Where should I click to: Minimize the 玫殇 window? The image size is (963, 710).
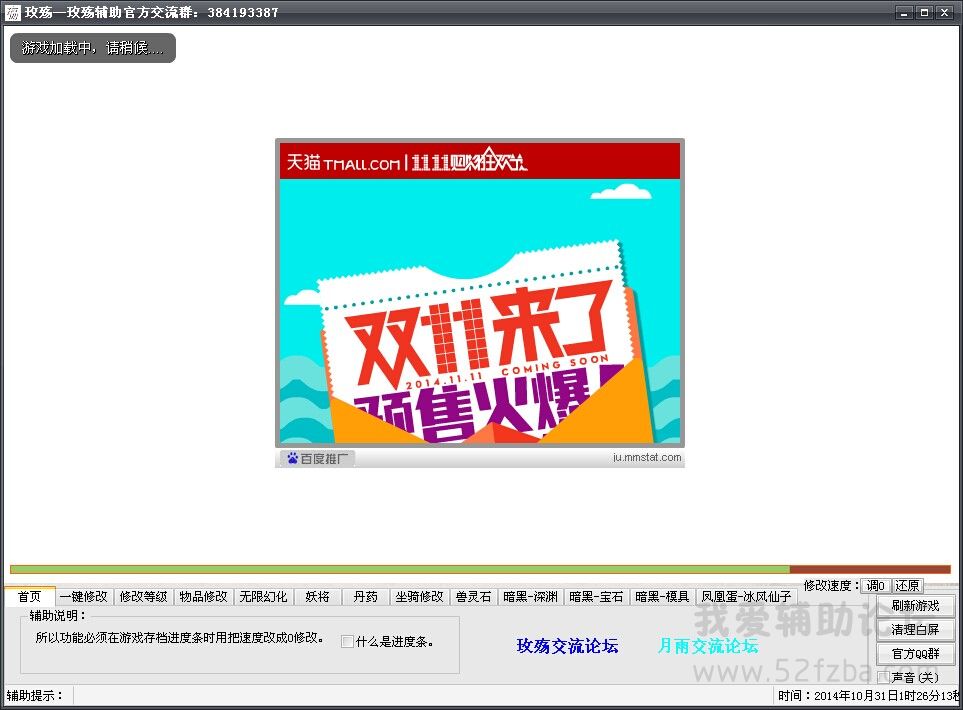[x=903, y=12]
